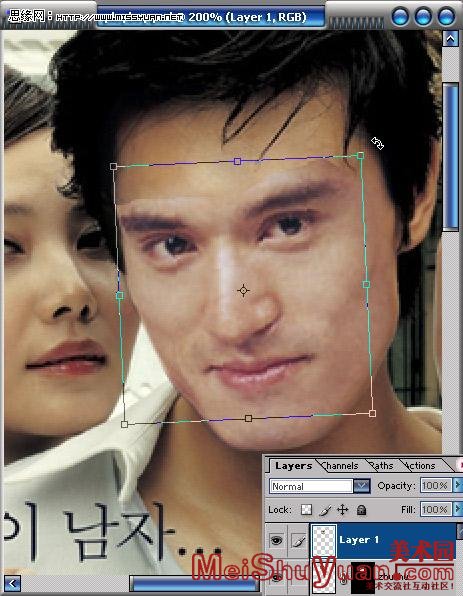Click the vertical scrollbar thumb

(x=450, y=157)
